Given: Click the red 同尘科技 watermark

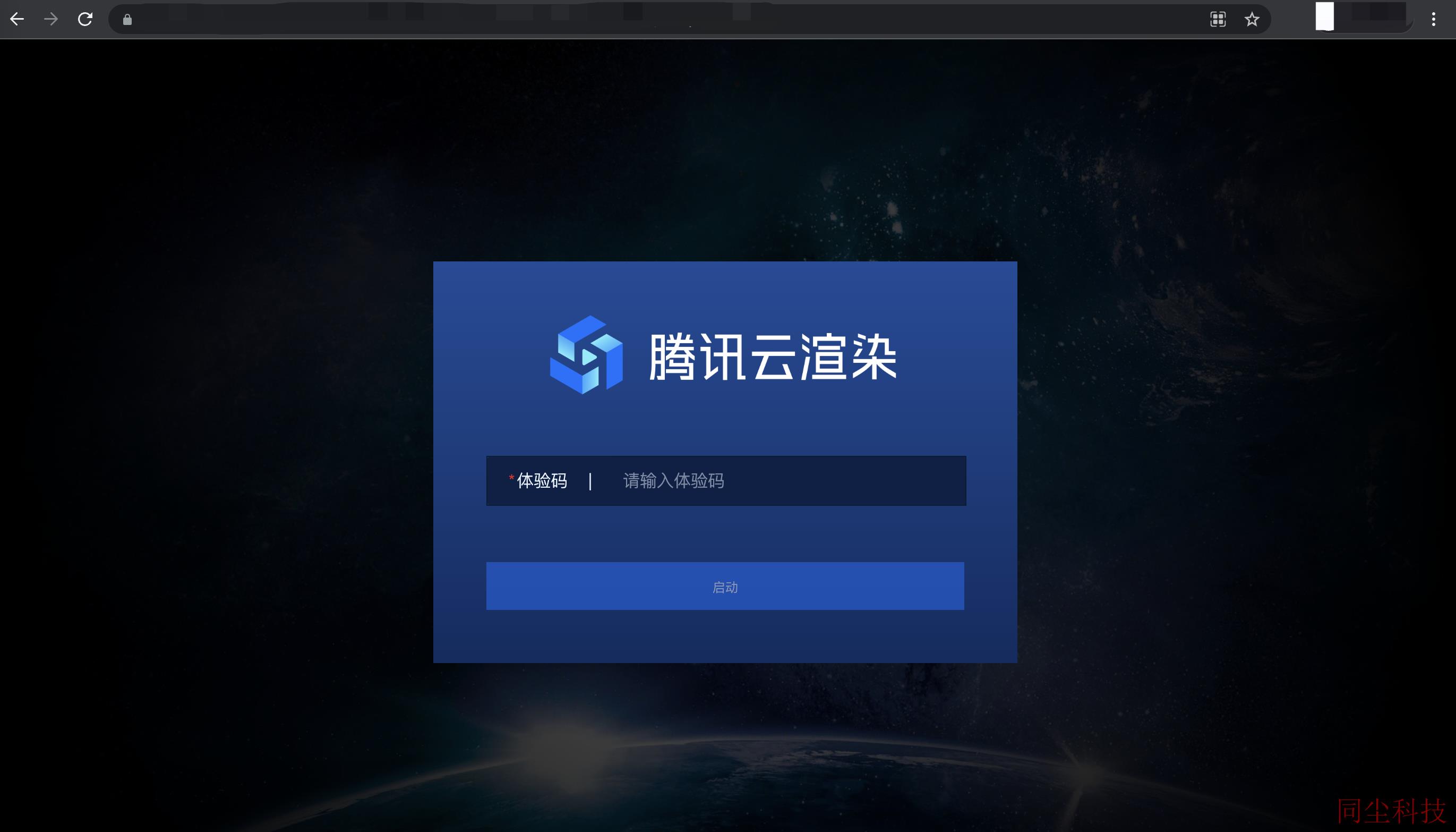Looking at the screenshot, I should coord(1391,810).
